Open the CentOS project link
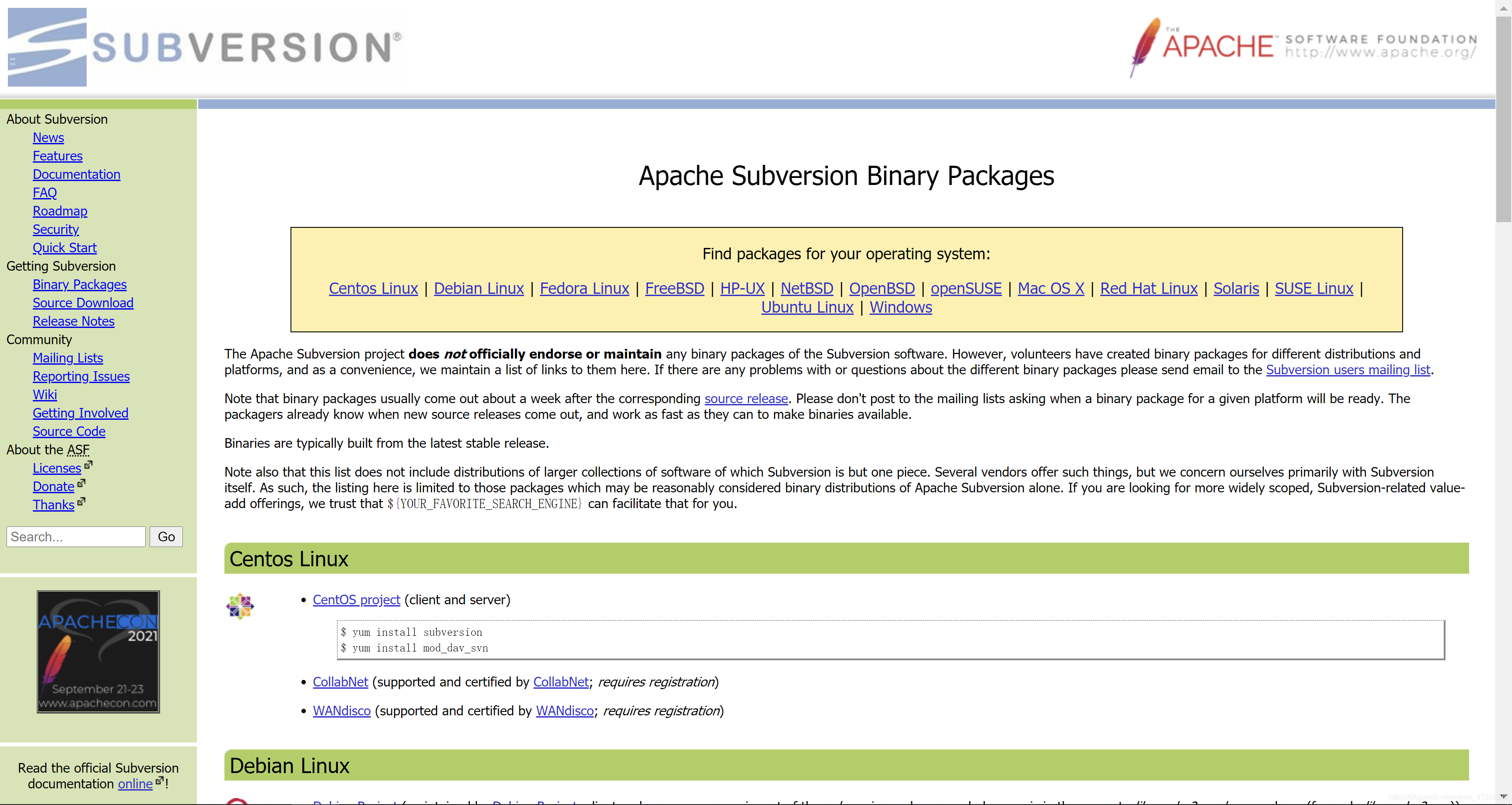The height and width of the screenshot is (805, 1512). pyautogui.click(x=356, y=599)
